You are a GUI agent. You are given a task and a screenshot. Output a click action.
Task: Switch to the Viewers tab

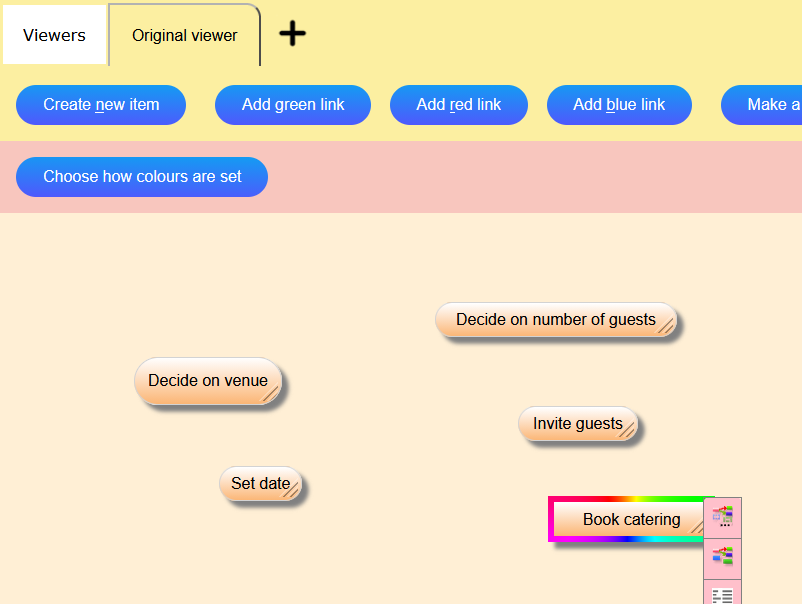click(x=54, y=35)
